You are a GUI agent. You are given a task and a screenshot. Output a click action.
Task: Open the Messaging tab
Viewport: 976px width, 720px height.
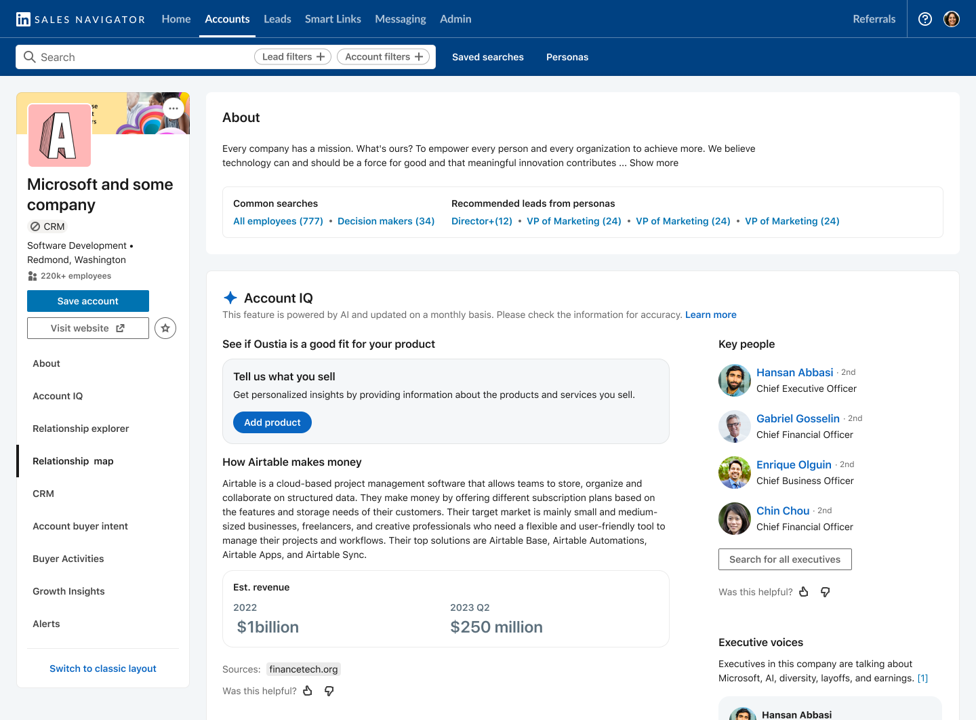(x=400, y=19)
